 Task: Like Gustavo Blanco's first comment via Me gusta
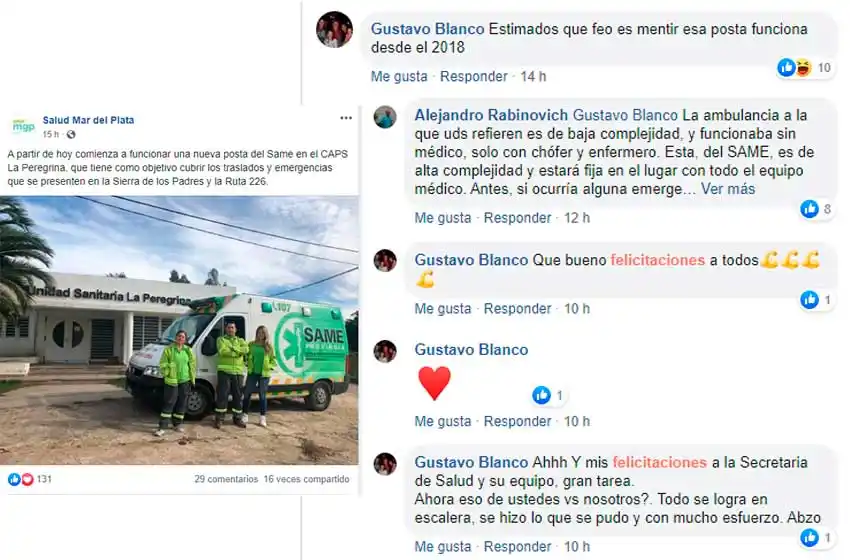(399, 76)
